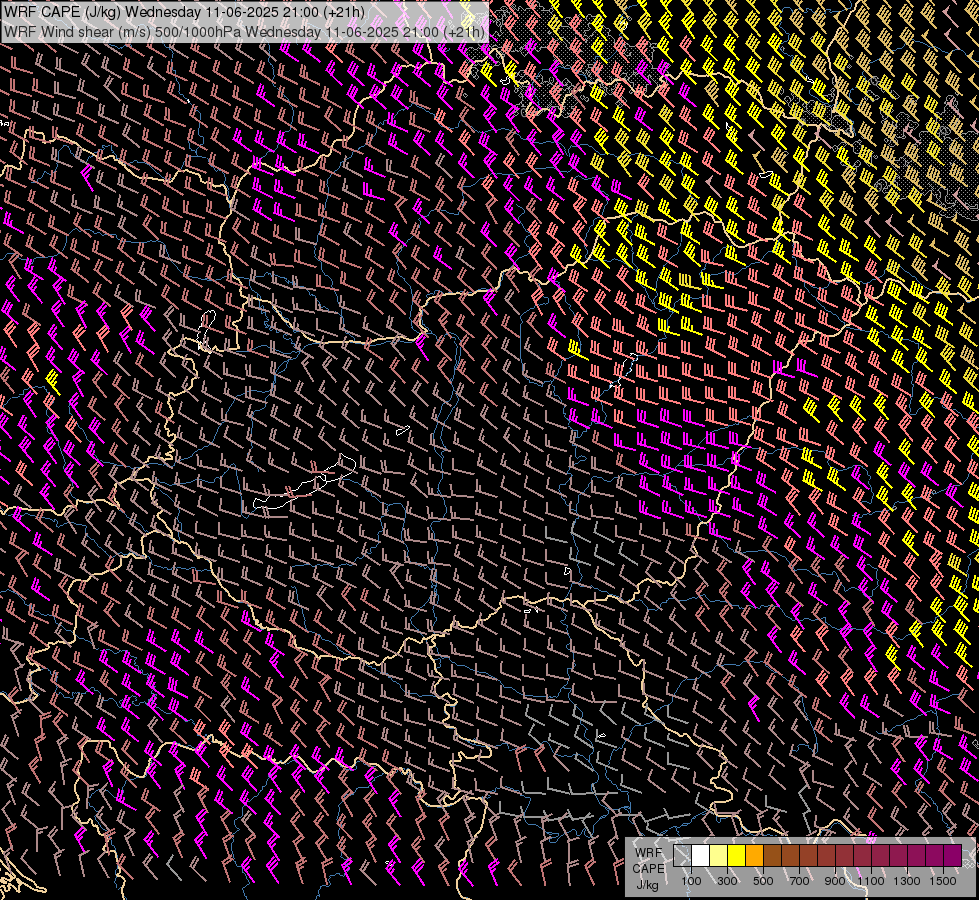Click the 'WRF CAPE (J/kg)' title line
Image resolution: width=979 pixels, height=900 pixels.
[x=184, y=12]
